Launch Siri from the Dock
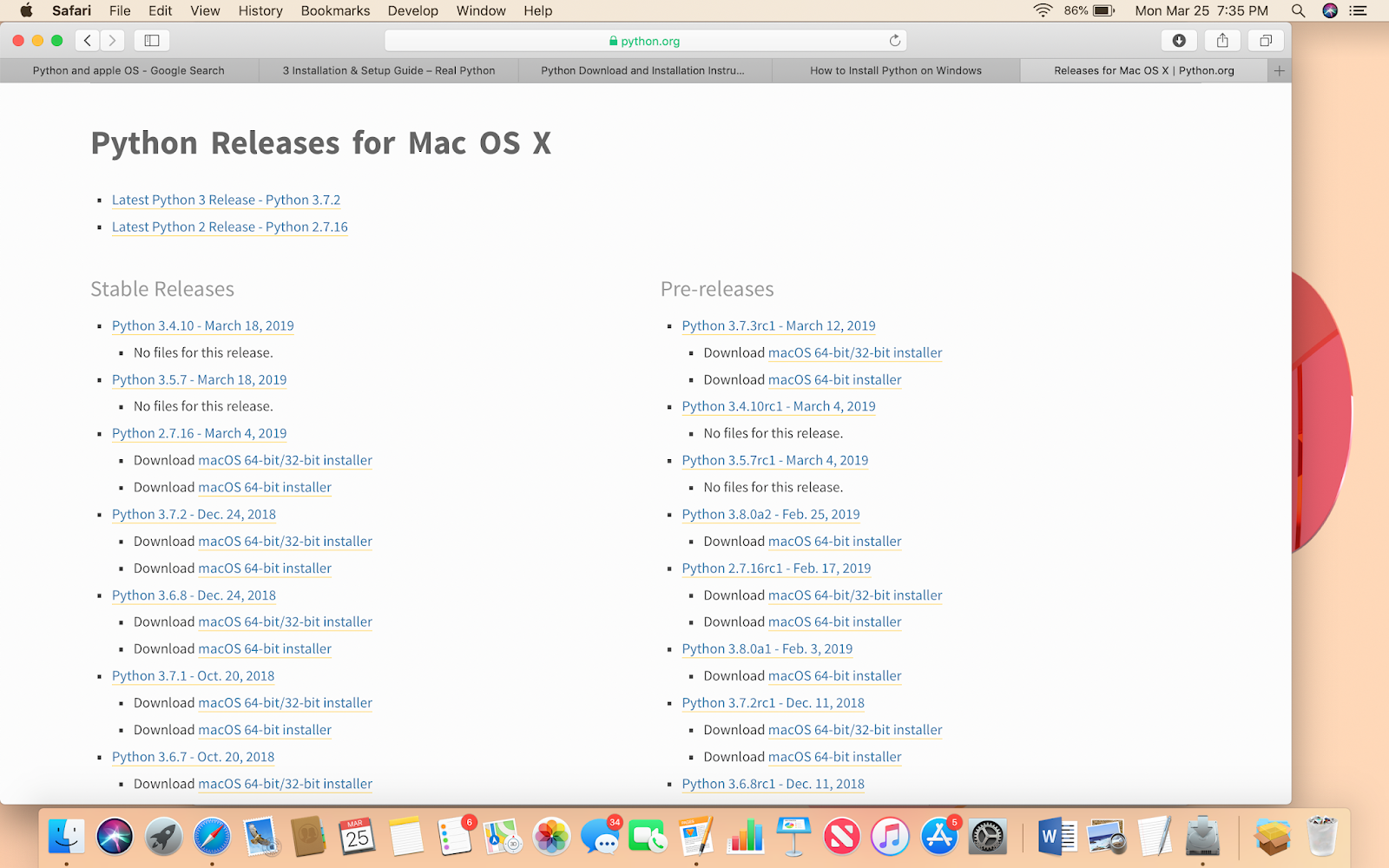The height and width of the screenshot is (868, 1389). click(115, 837)
